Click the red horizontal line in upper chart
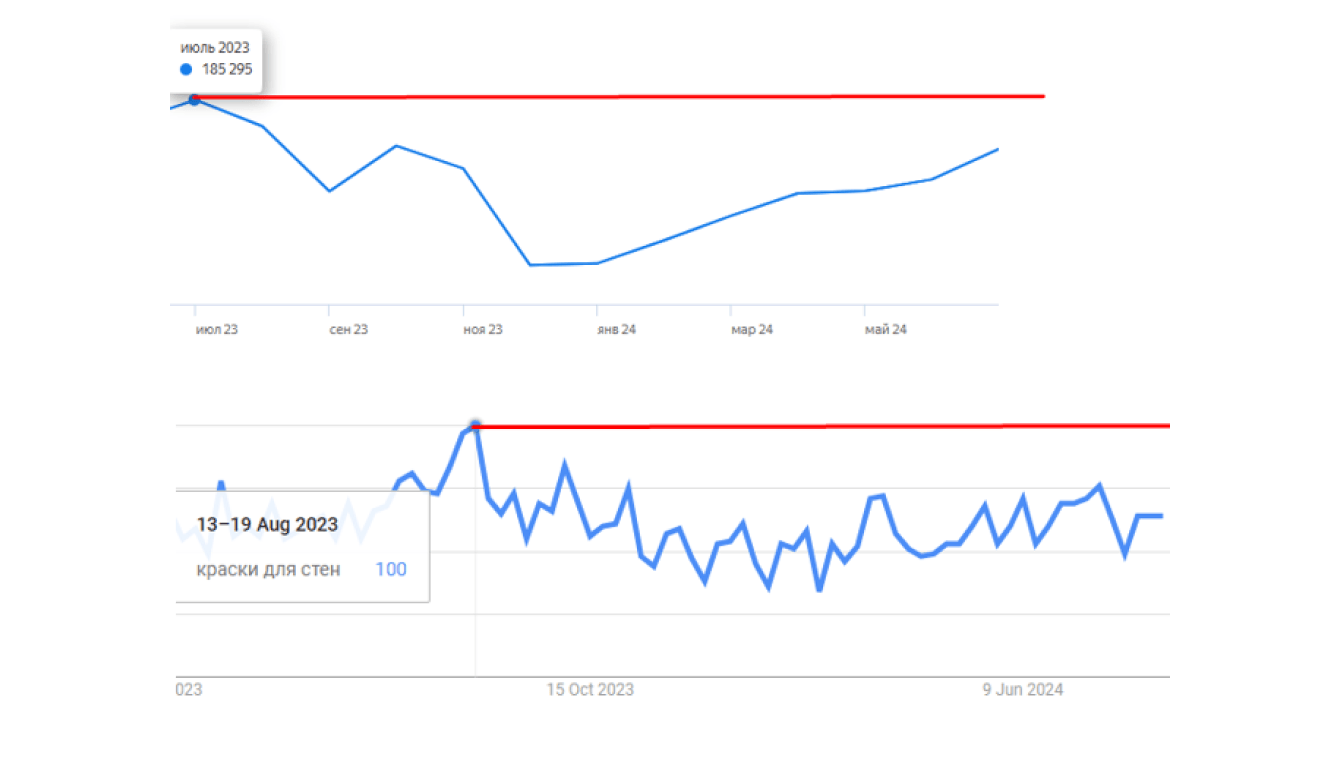The image size is (1340, 769). click(x=620, y=97)
